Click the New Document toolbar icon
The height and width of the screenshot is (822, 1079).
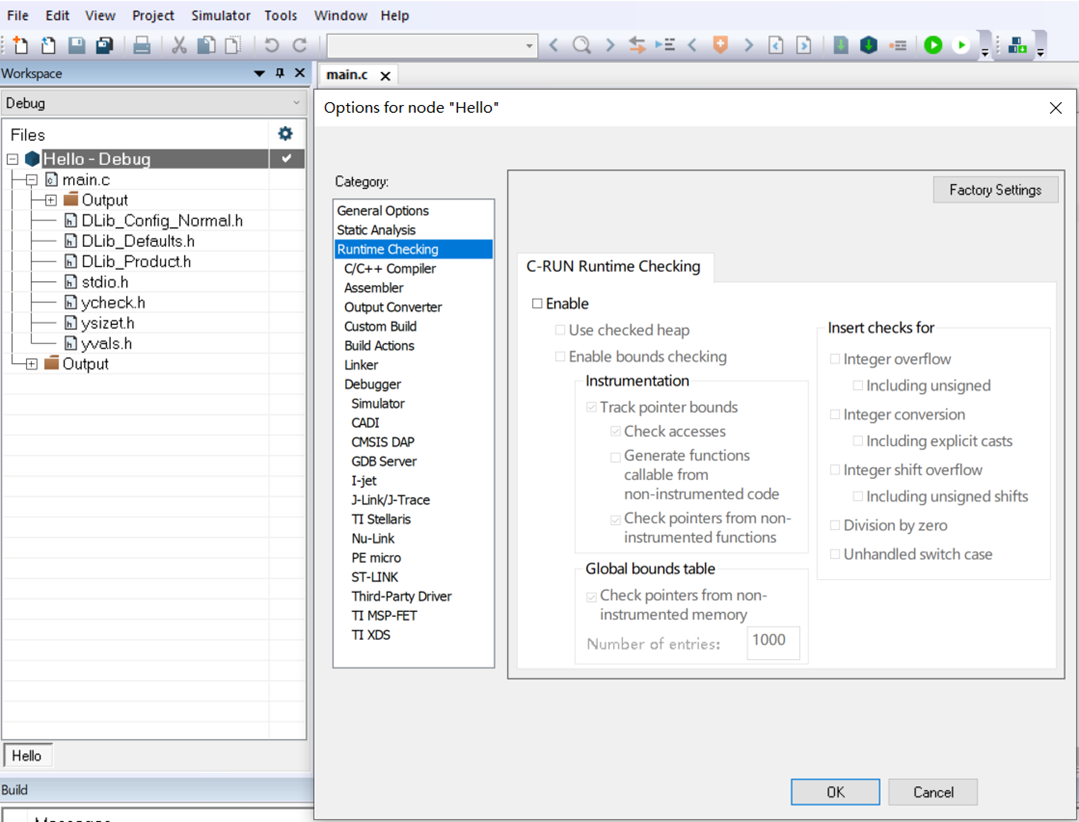point(20,45)
